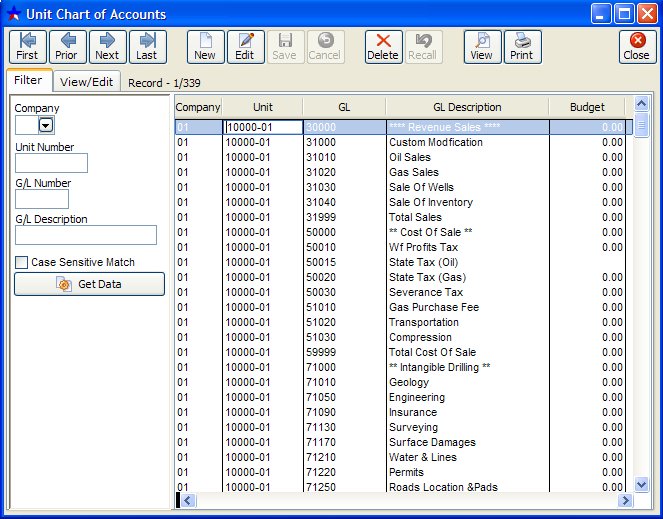
Task: Click the Unit column header
Action: [263, 107]
